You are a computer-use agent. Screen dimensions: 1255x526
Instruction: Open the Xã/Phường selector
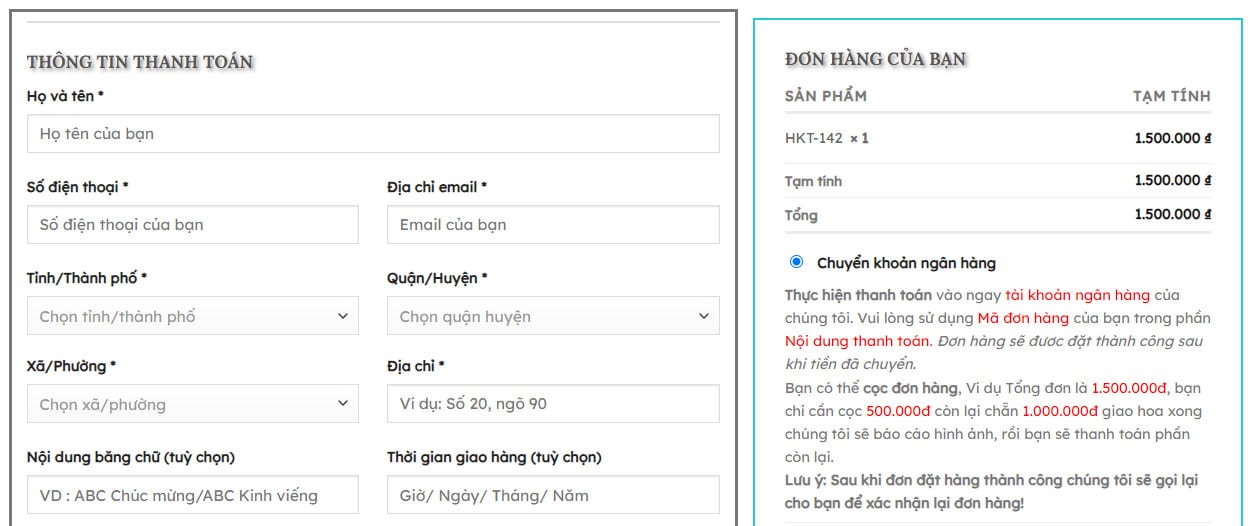point(192,404)
